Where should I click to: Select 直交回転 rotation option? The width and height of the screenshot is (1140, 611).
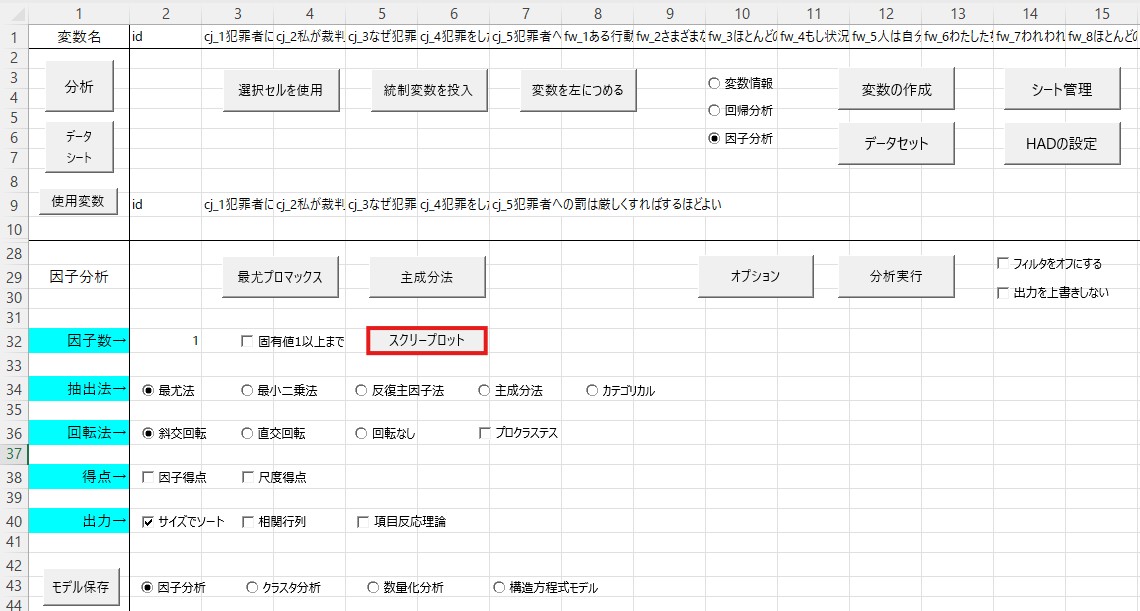coord(247,434)
